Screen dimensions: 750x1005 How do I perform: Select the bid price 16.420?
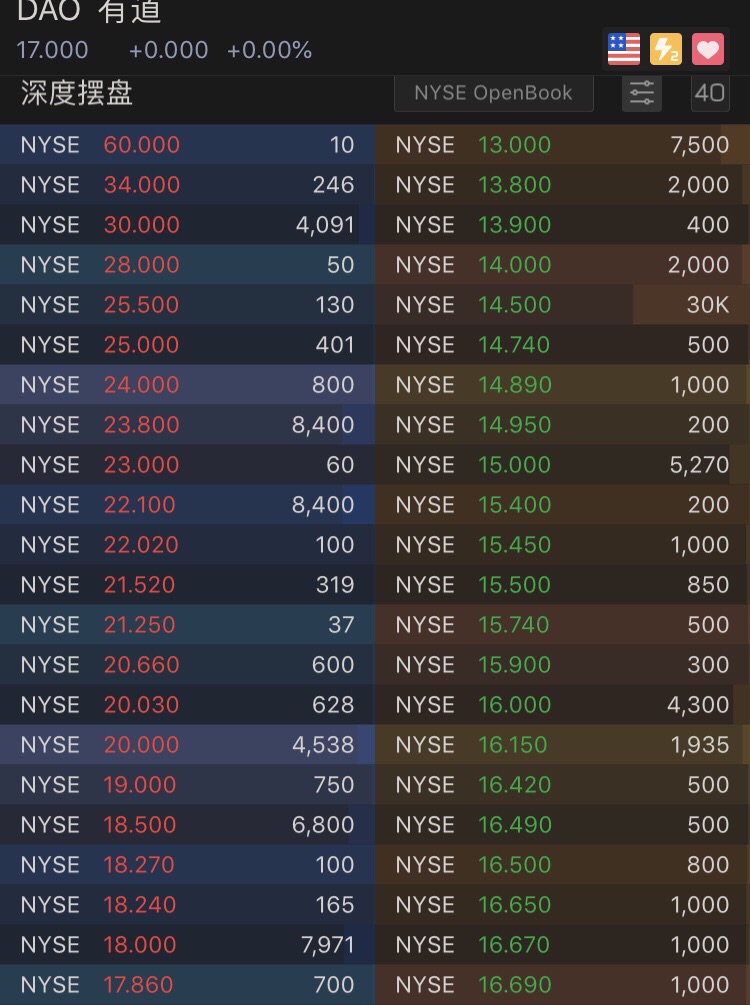pyautogui.click(x=515, y=785)
